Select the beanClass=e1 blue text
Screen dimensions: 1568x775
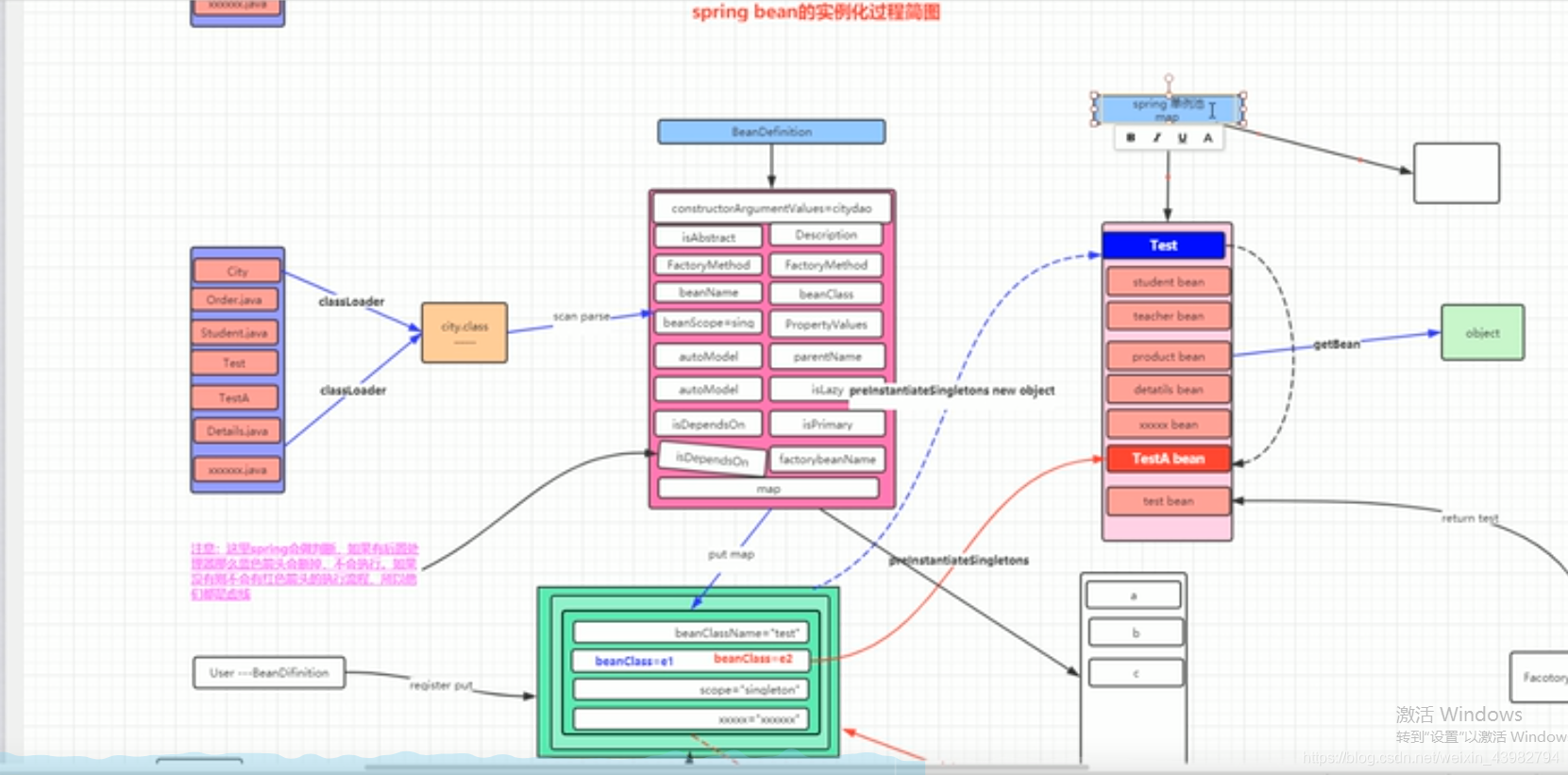coord(634,661)
